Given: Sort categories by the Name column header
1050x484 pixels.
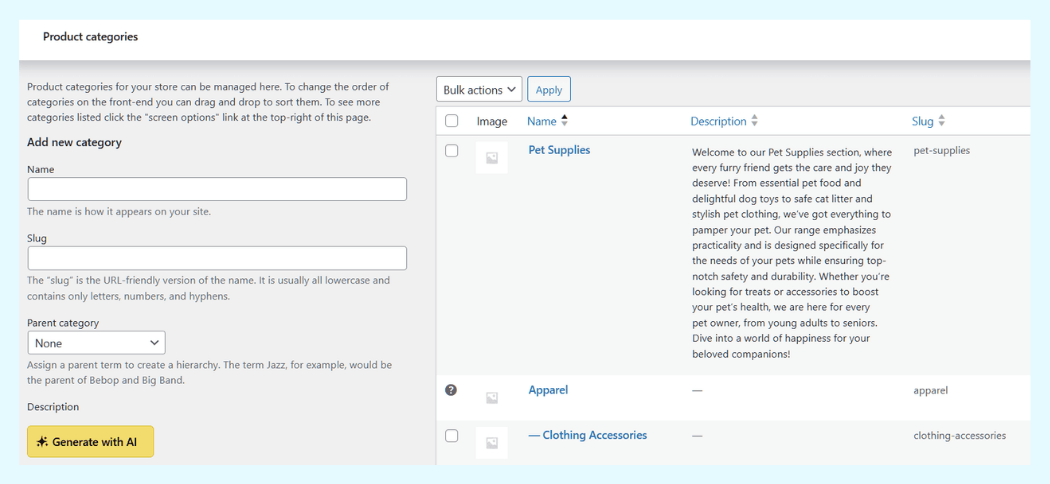Looking at the screenshot, I should click(542, 121).
